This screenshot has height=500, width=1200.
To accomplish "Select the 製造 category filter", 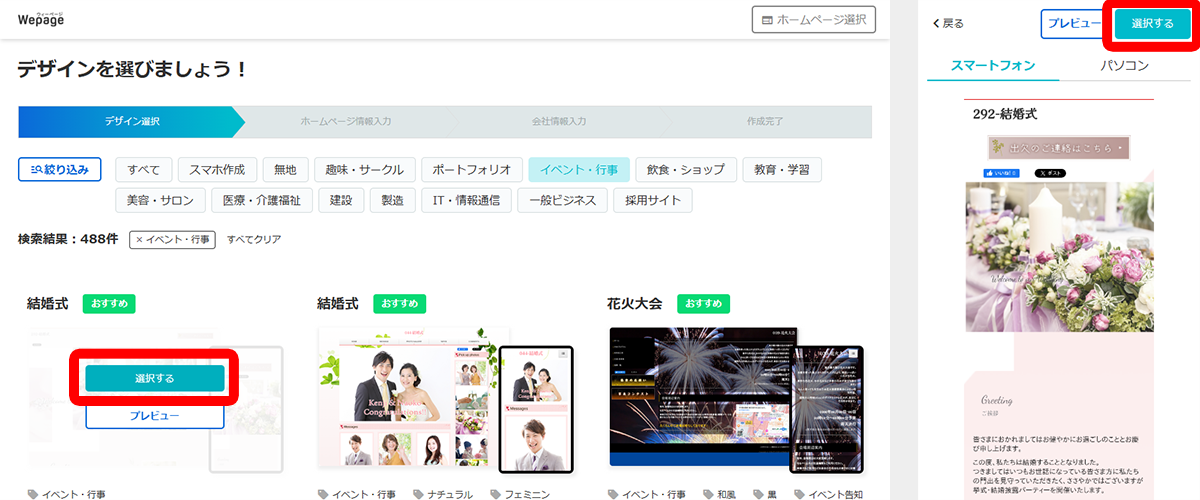I will click(392, 200).
